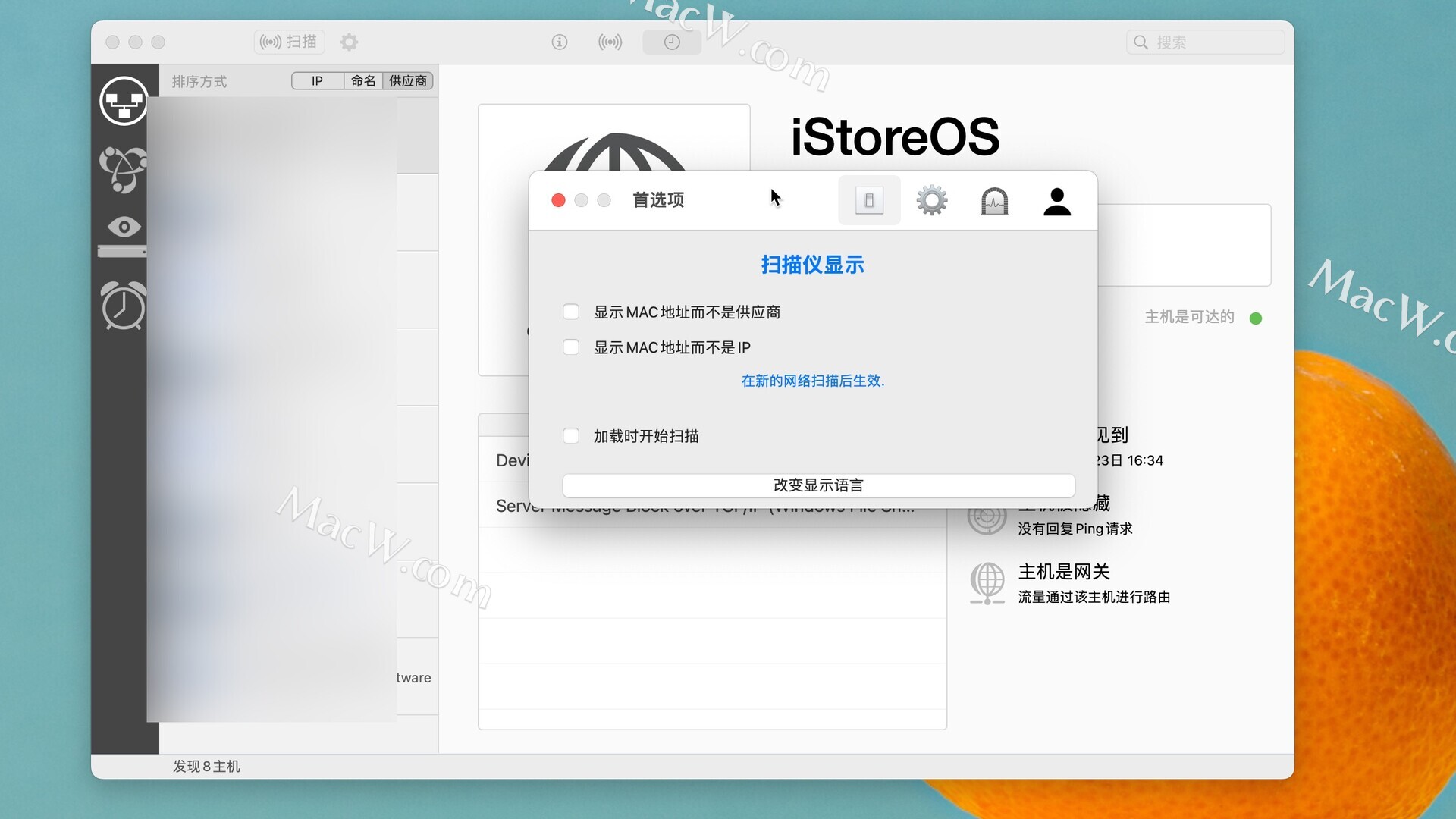Click the 主机是网关 globe icon
1456x819 pixels.
pos(987,582)
